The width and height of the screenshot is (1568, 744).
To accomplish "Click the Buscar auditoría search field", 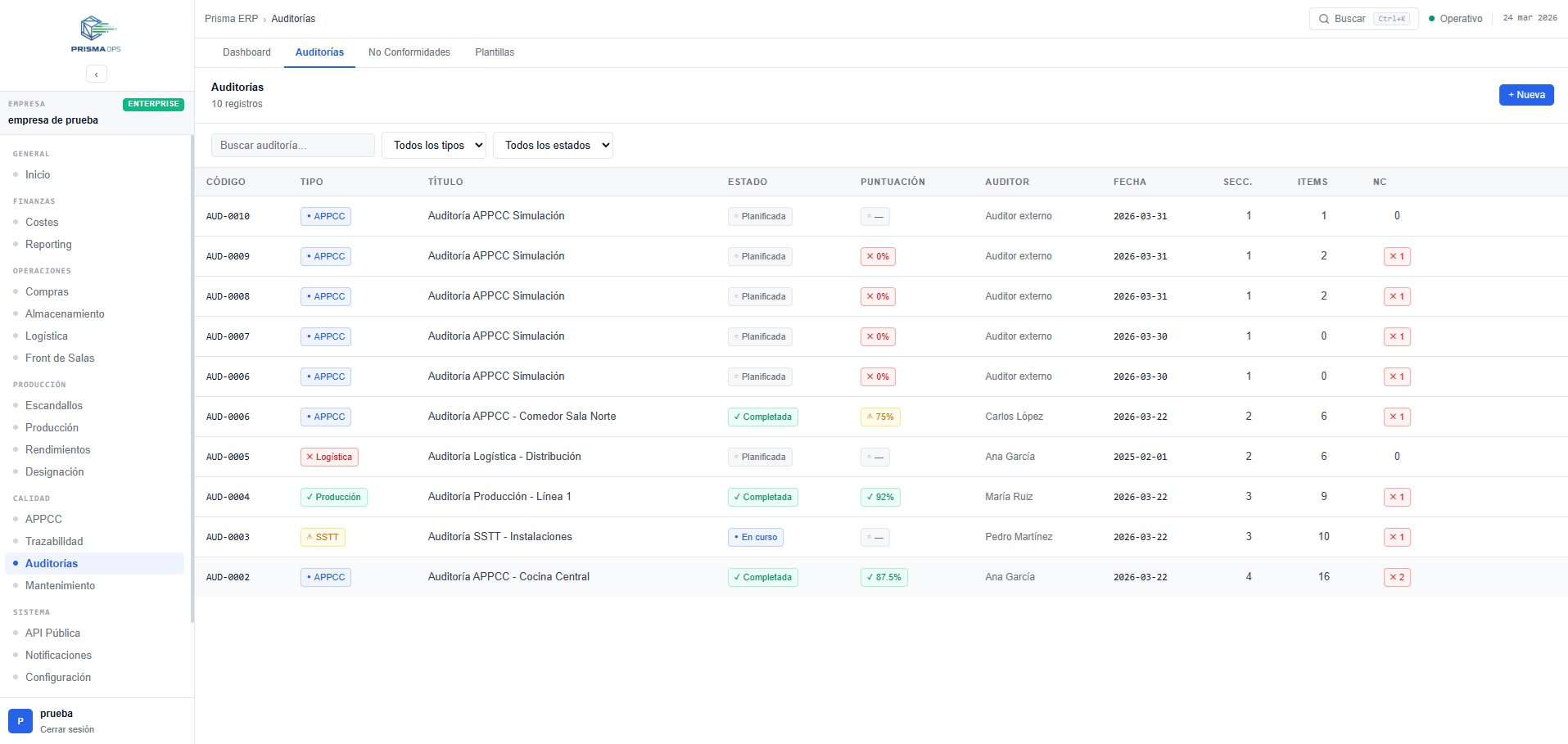I will [292, 146].
